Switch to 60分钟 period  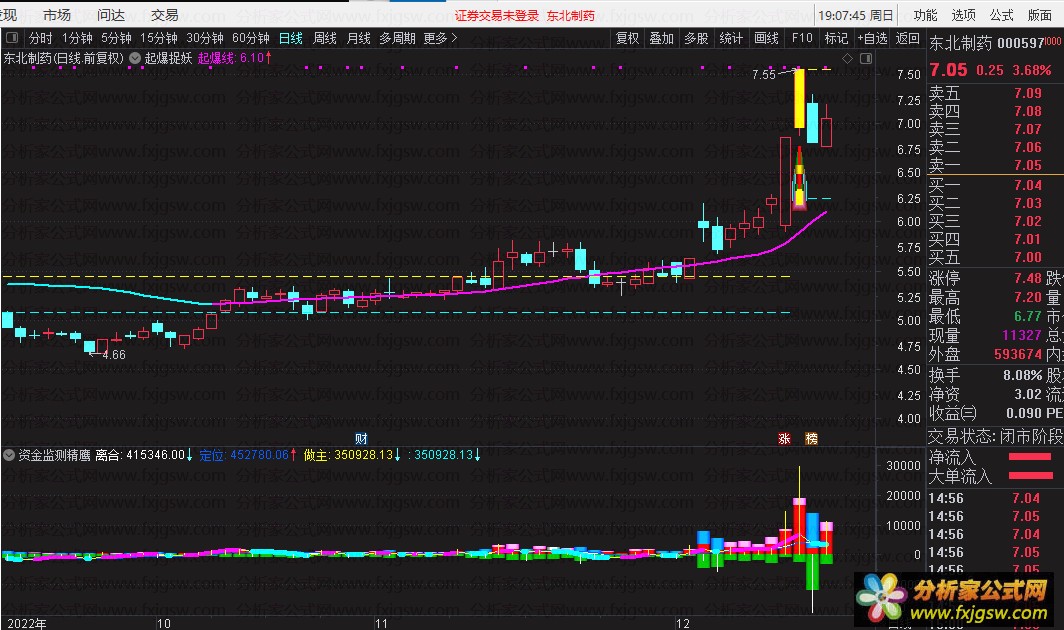coord(250,38)
